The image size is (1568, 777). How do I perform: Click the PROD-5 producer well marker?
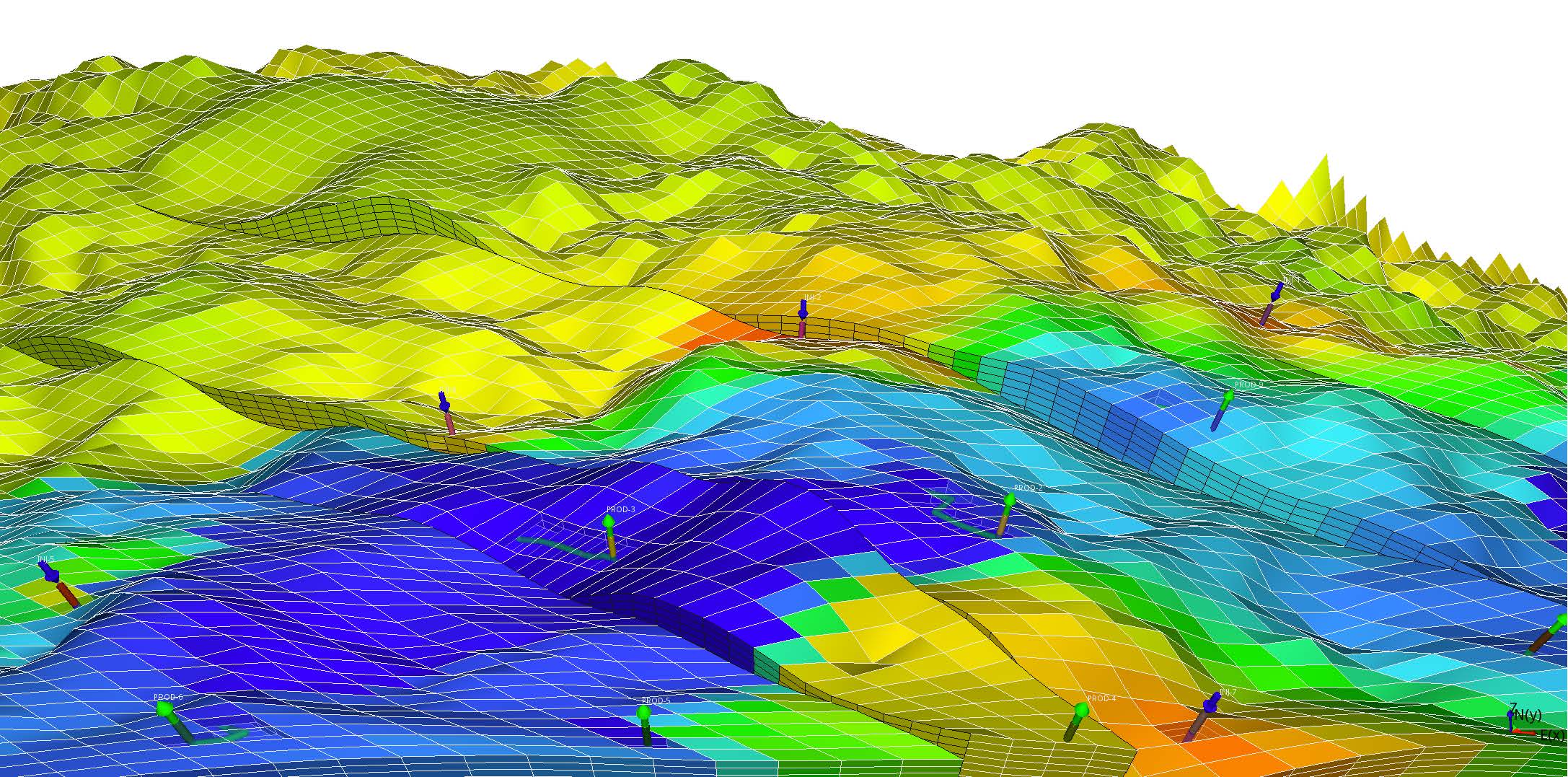coord(644,714)
